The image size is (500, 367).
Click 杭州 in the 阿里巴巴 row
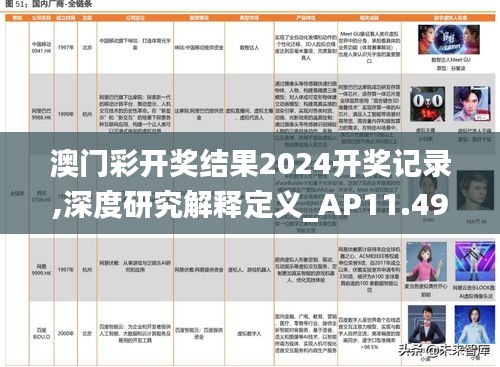click(87, 114)
